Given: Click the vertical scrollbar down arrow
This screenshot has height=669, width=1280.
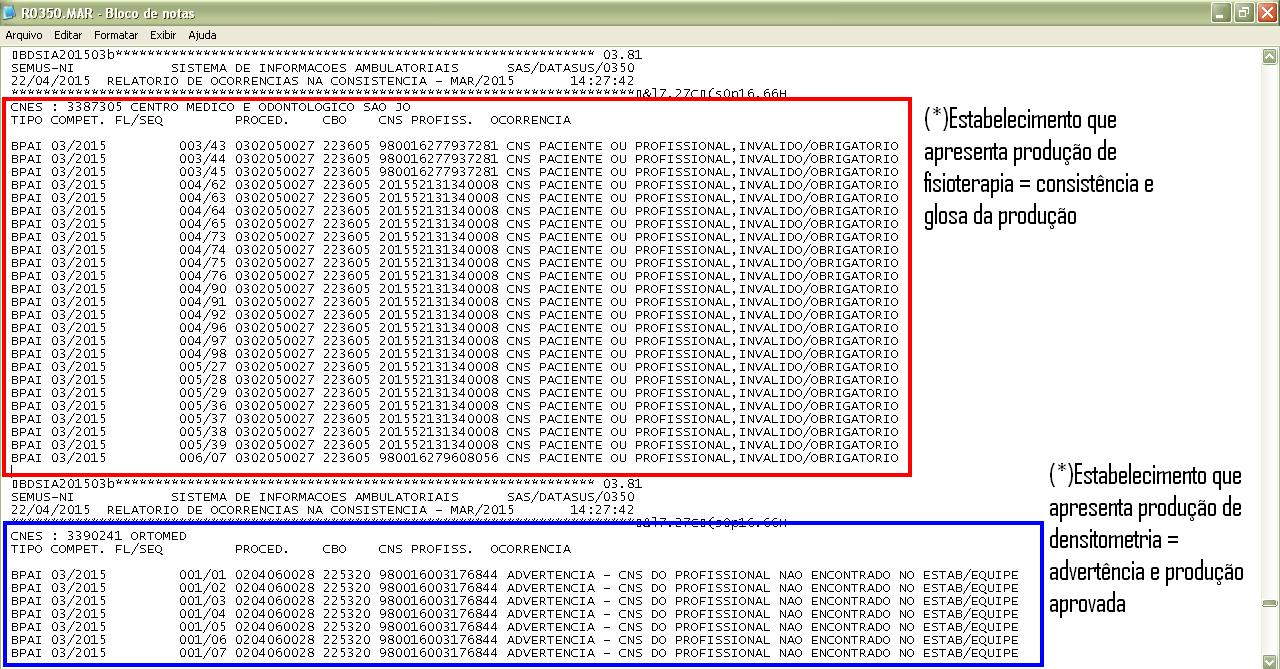Looking at the screenshot, I should pos(1270,658).
